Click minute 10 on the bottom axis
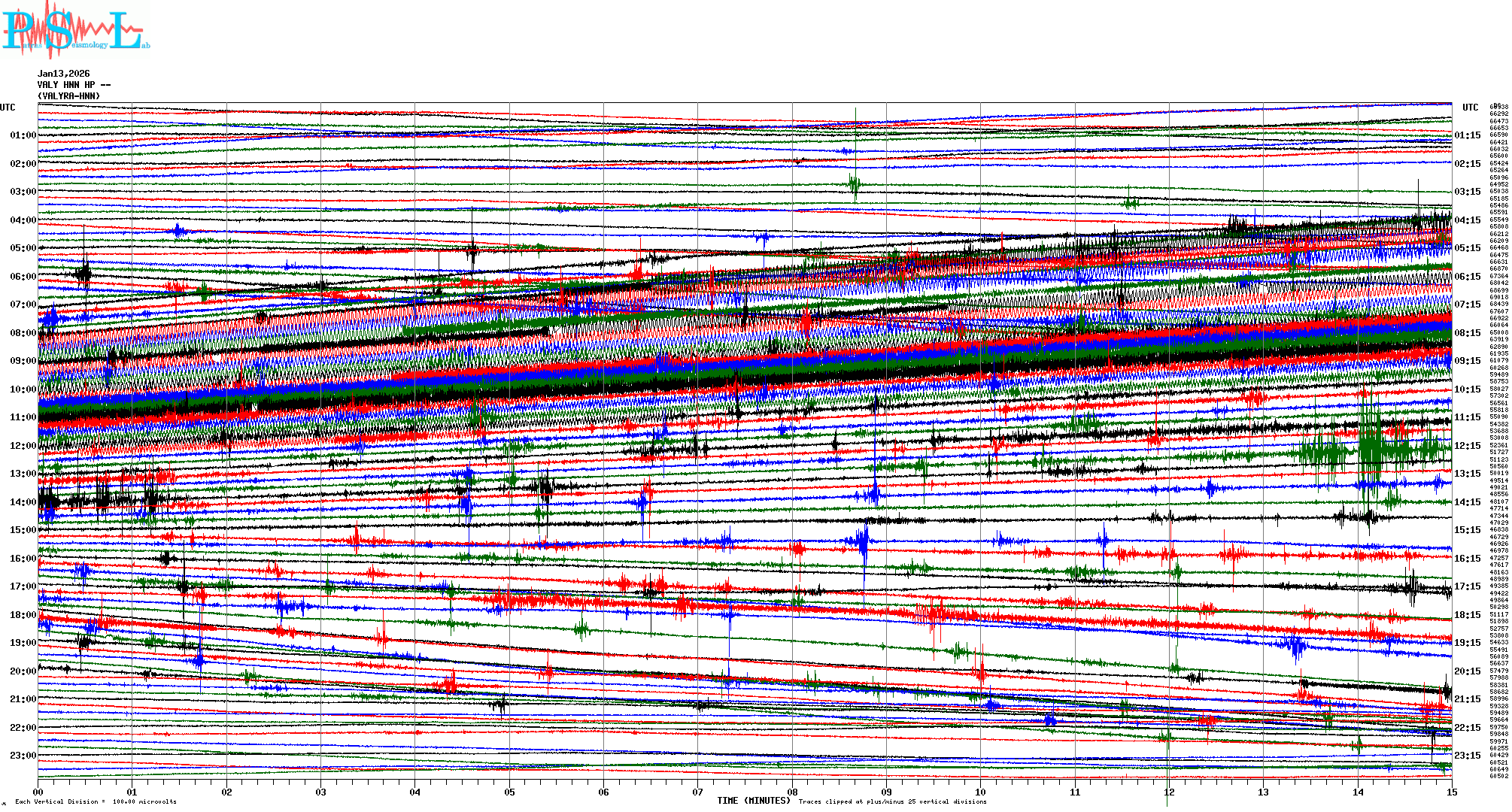 [980, 792]
